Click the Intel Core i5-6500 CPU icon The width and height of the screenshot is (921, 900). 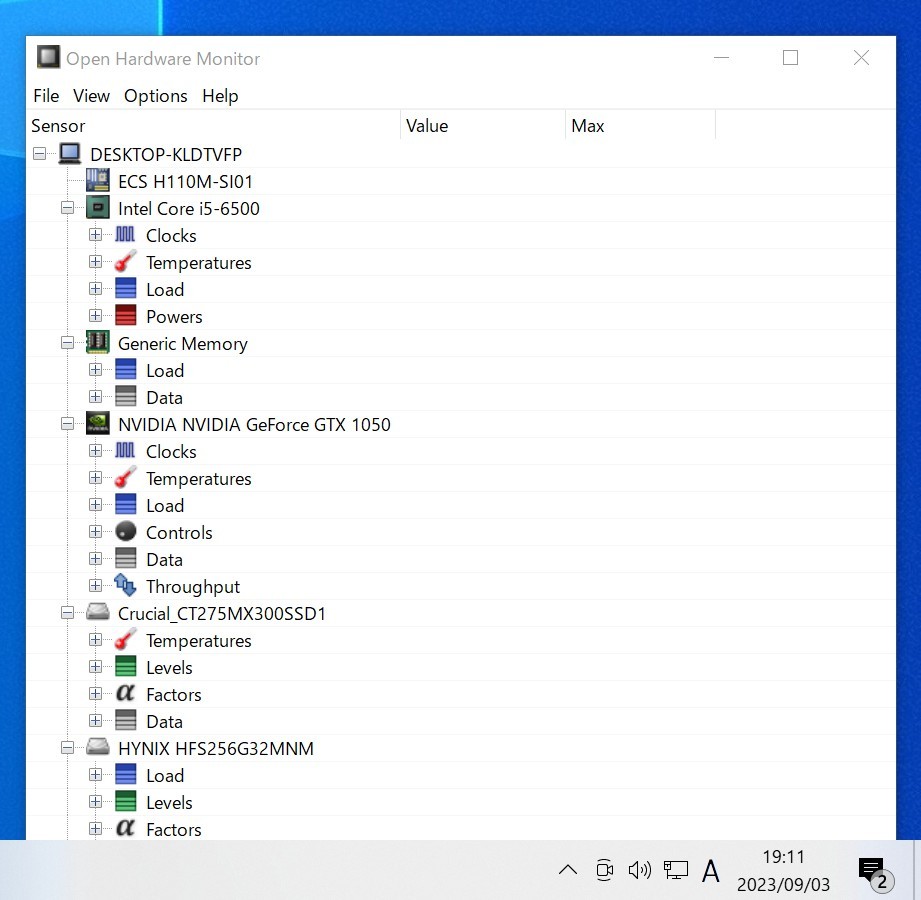98,207
